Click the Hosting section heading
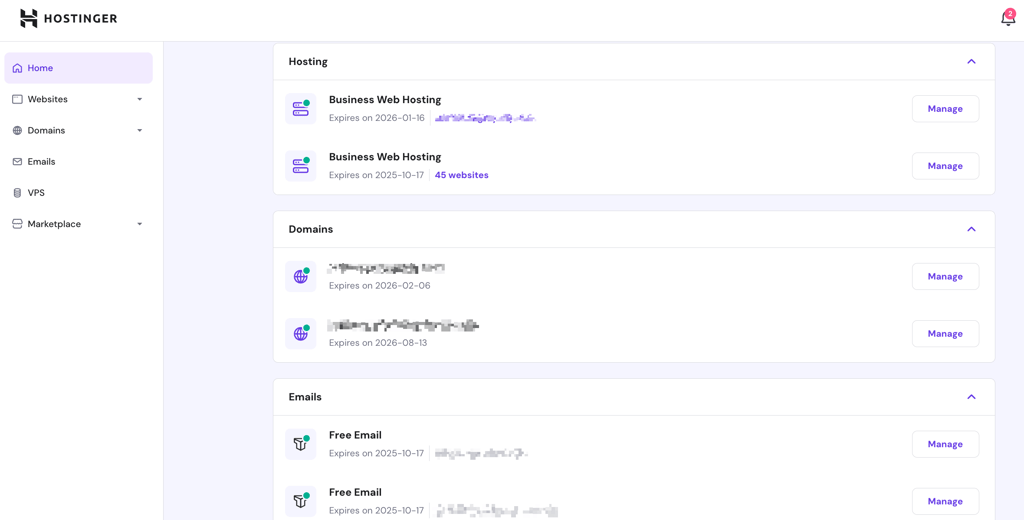The width and height of the screenshot is (1024, 520). point(308,61)
